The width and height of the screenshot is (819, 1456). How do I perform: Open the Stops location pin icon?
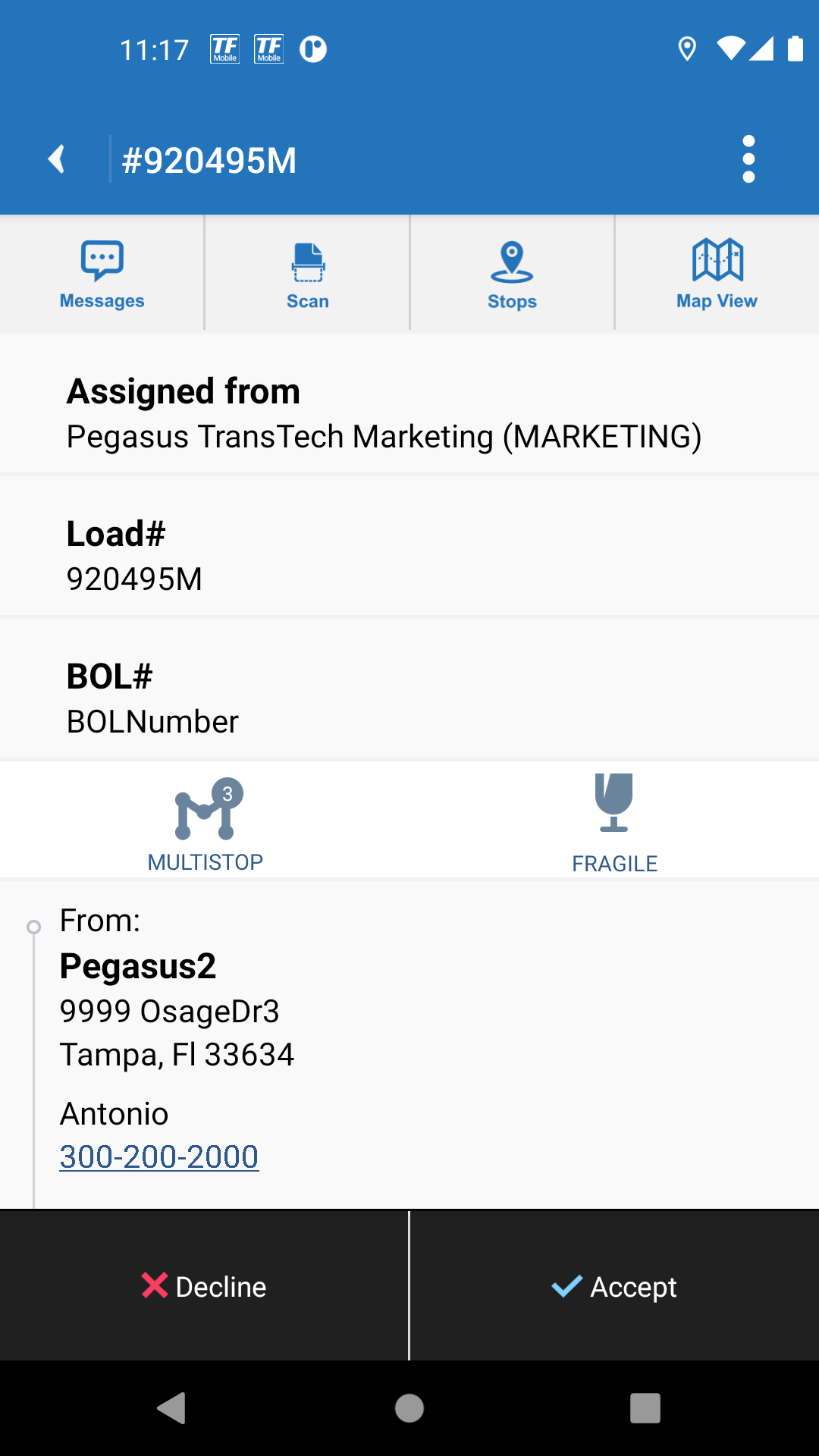coord(512,262)
